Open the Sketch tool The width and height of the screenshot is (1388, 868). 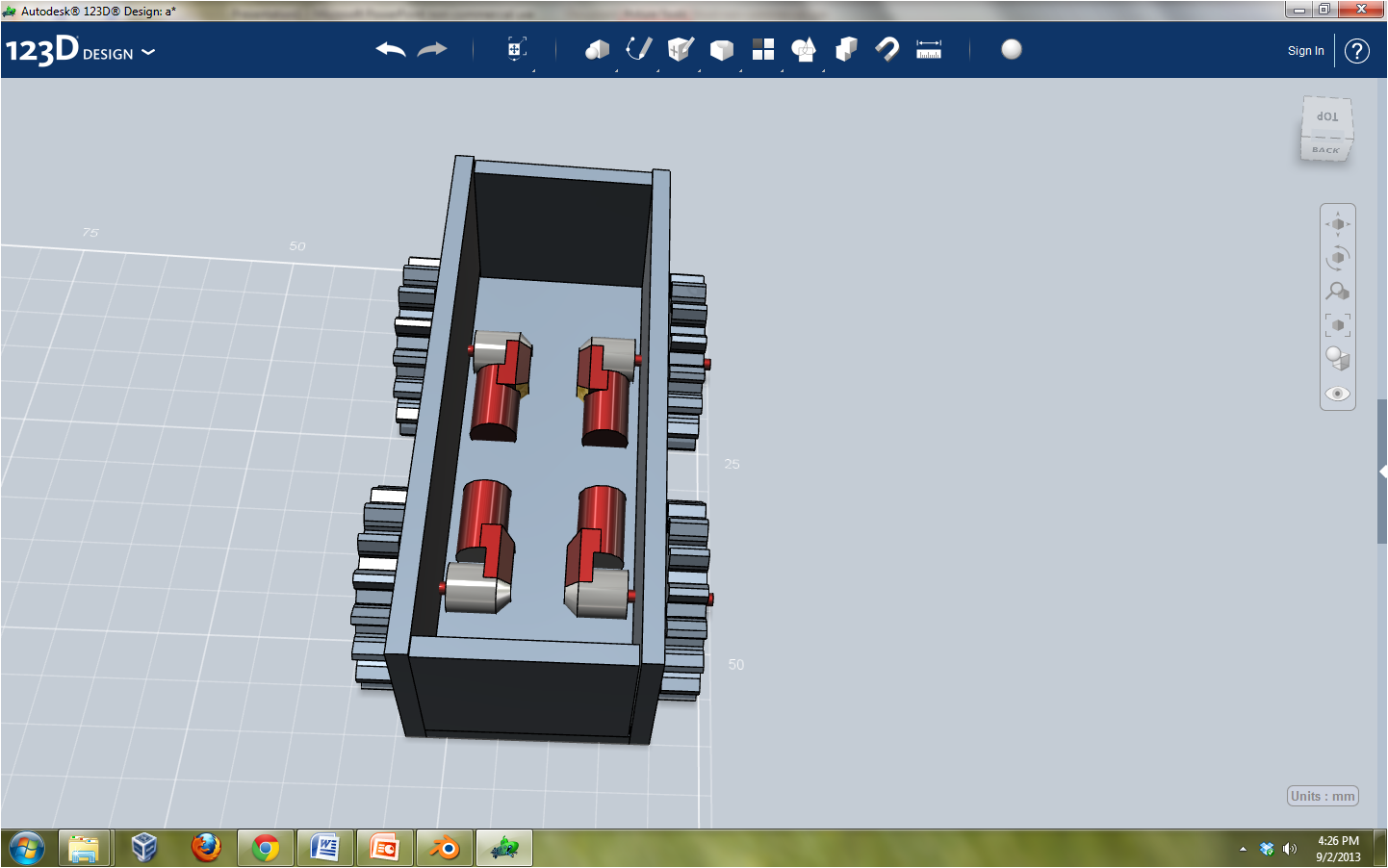[638, 49]
